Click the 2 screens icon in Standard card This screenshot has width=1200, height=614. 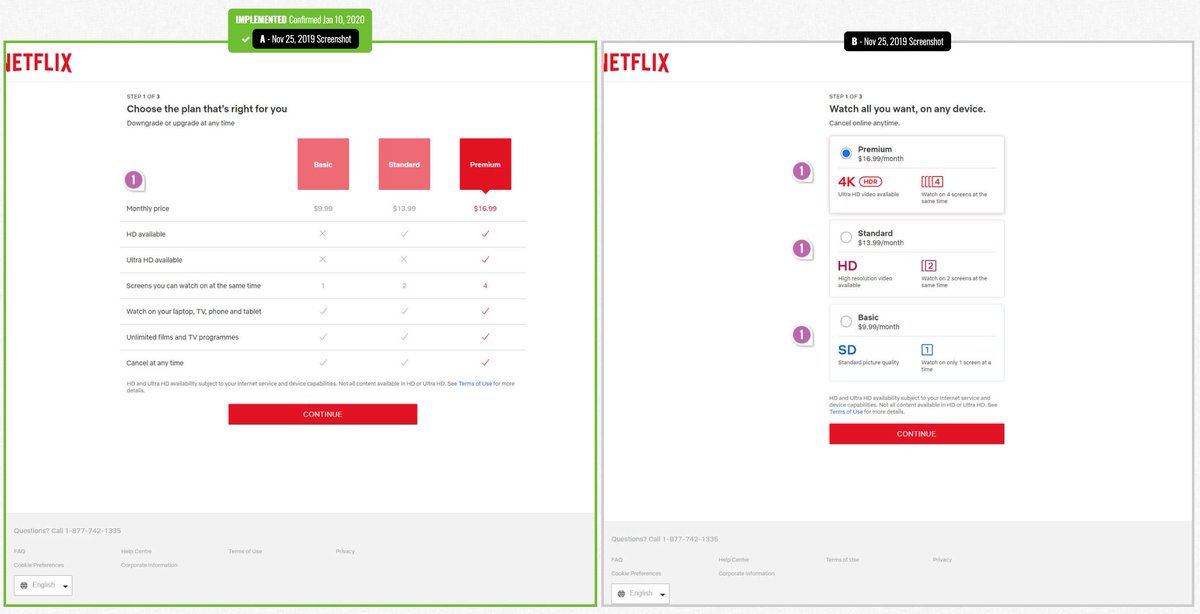coord(929,266)
